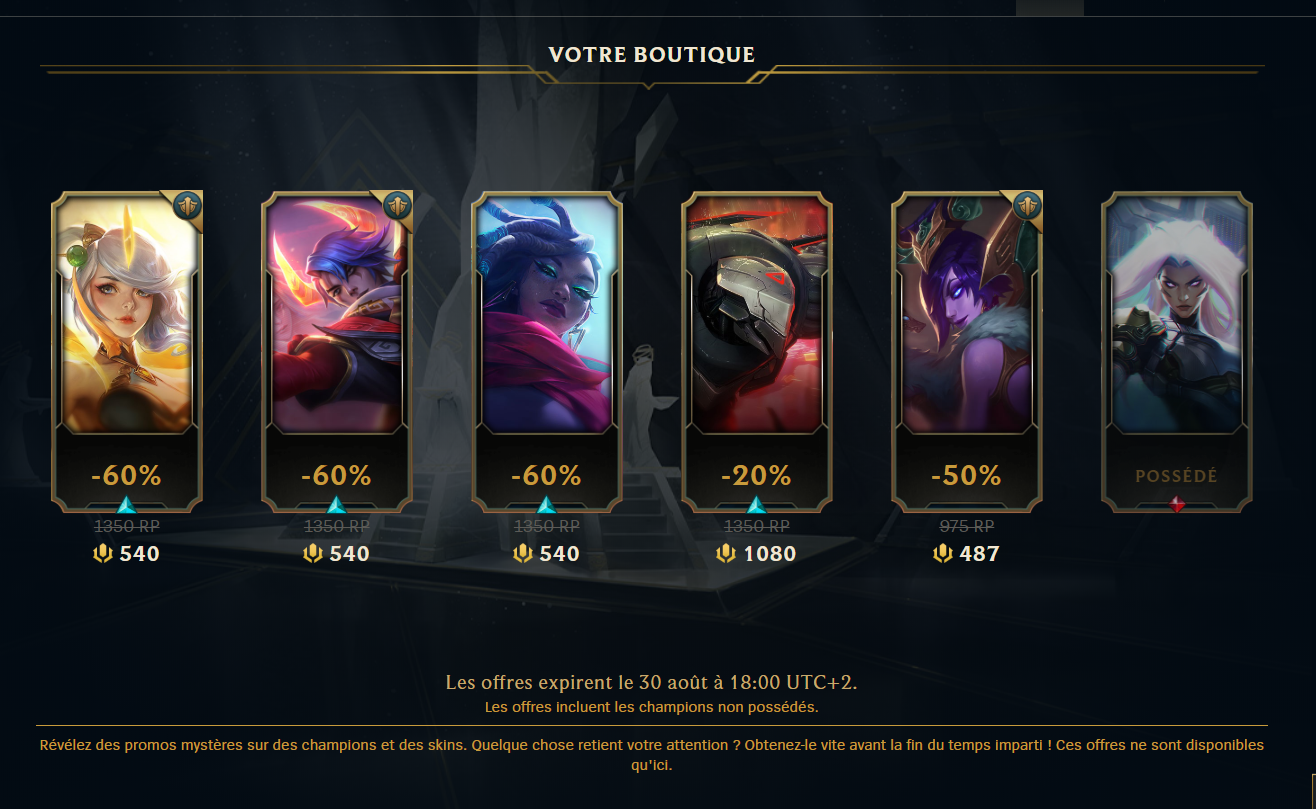Screen dimensions: 1316x809
Task: Click the RP coin icon beside 1080
Action: coord(726,554)
